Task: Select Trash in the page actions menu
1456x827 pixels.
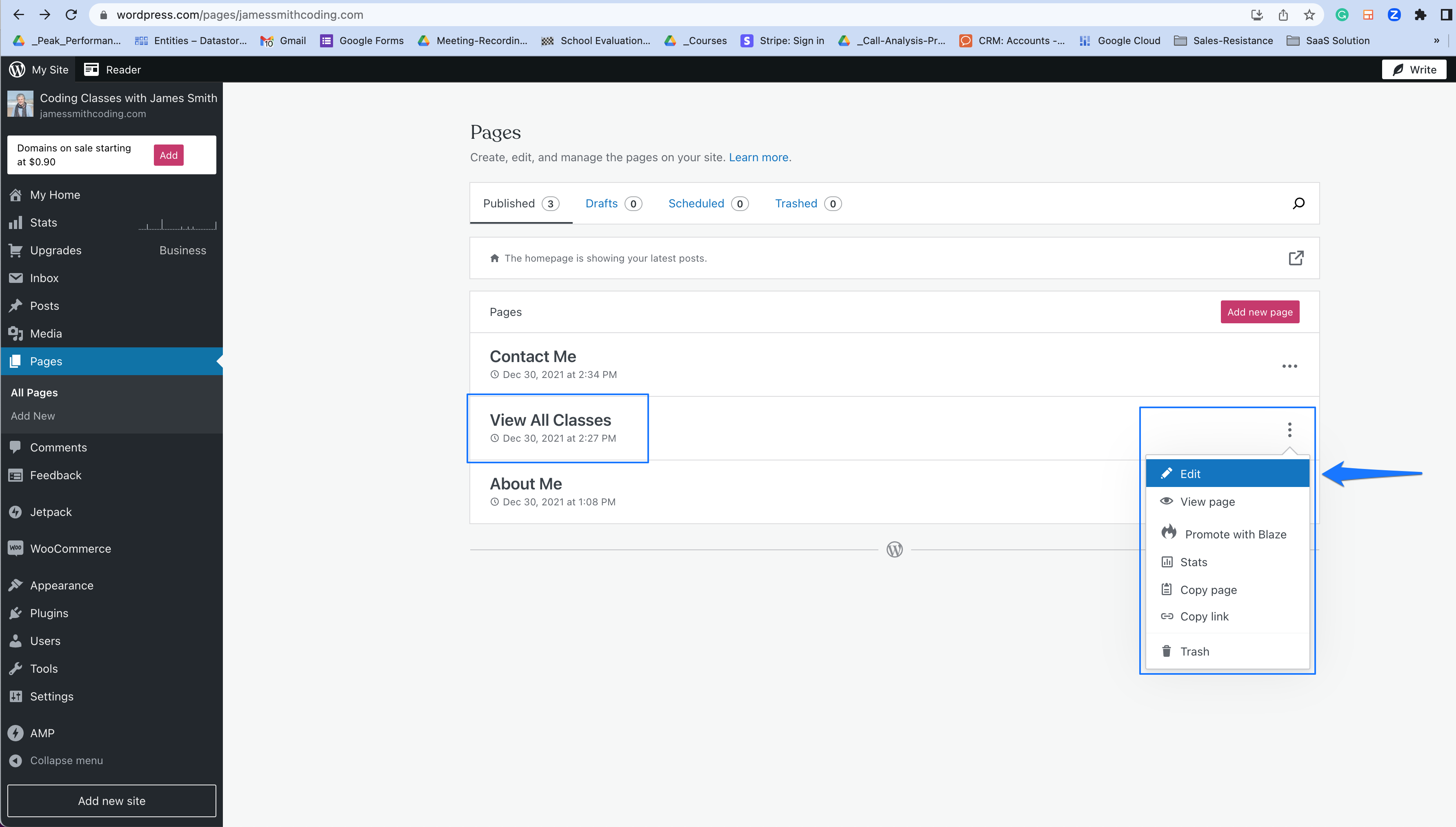Action: point(1228,651)
